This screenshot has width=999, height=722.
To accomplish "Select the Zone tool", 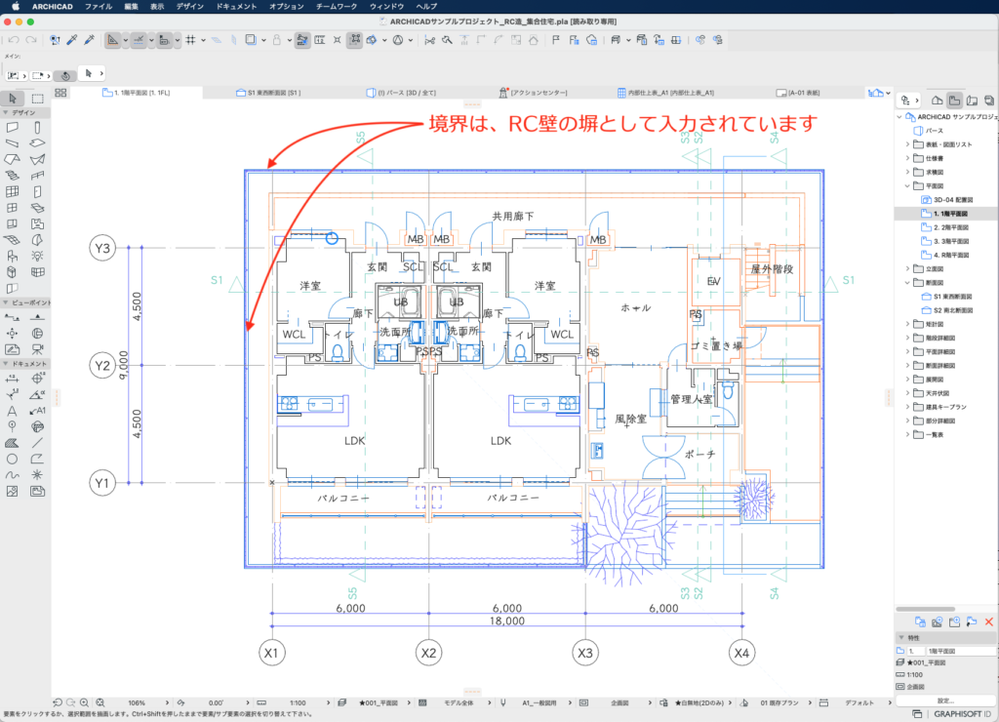I will click(38, 224).
